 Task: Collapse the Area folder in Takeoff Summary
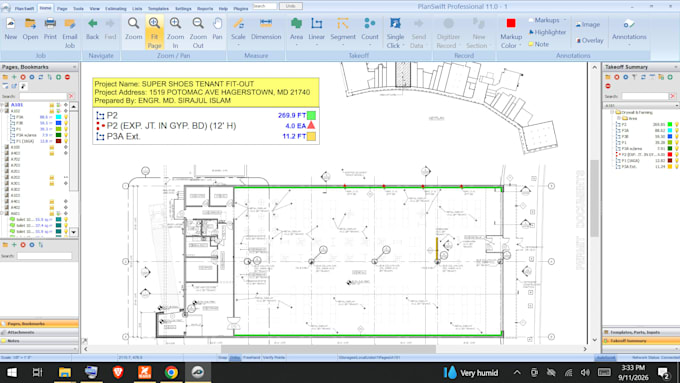[x=619, y=118]
